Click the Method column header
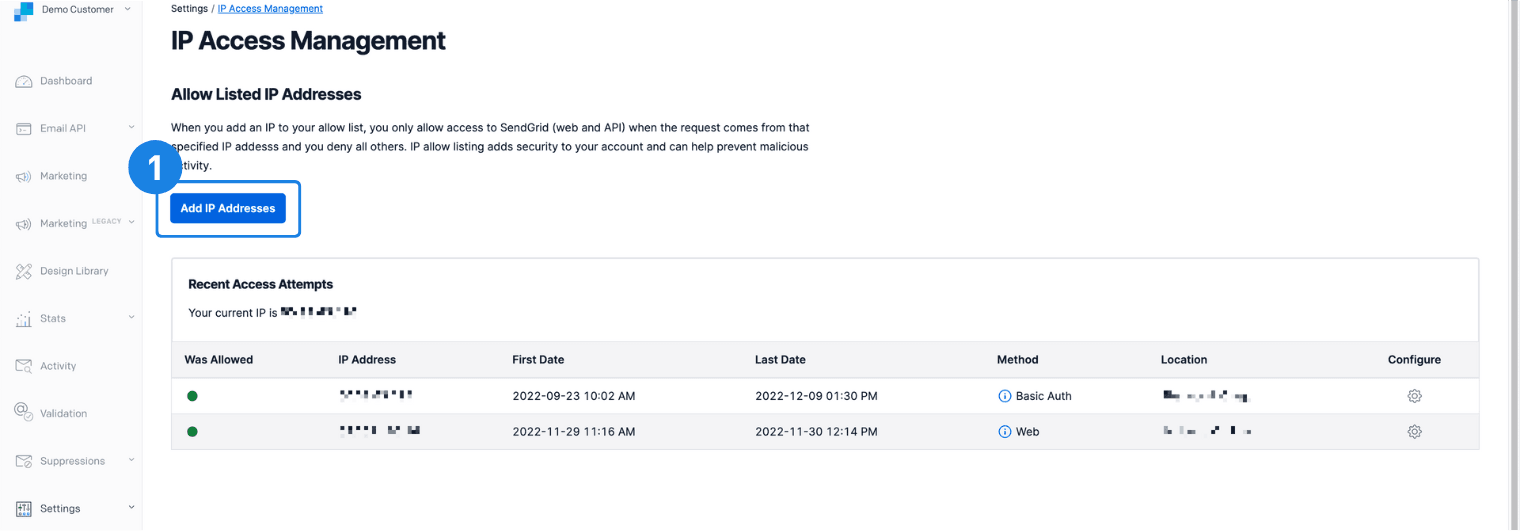This screenshot has width=1520, height=531. pos(1018,359)
